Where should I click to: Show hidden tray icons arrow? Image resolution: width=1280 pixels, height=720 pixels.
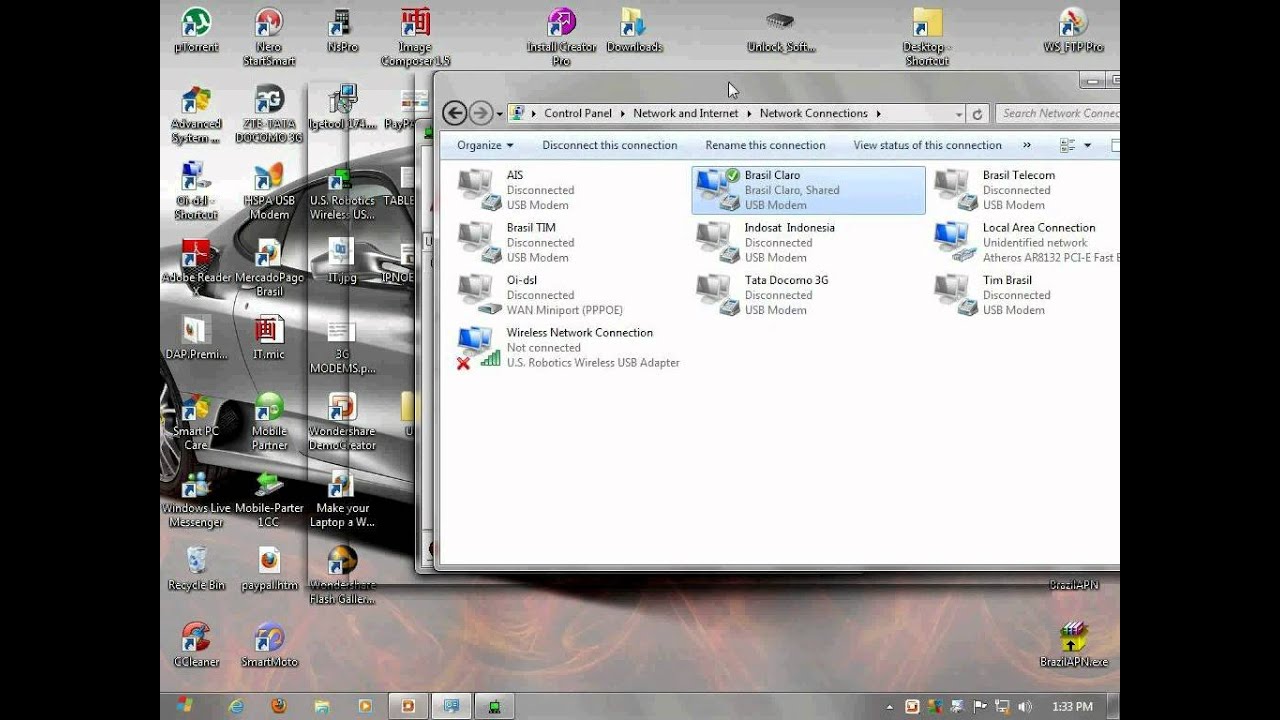[x=890, y=707]
